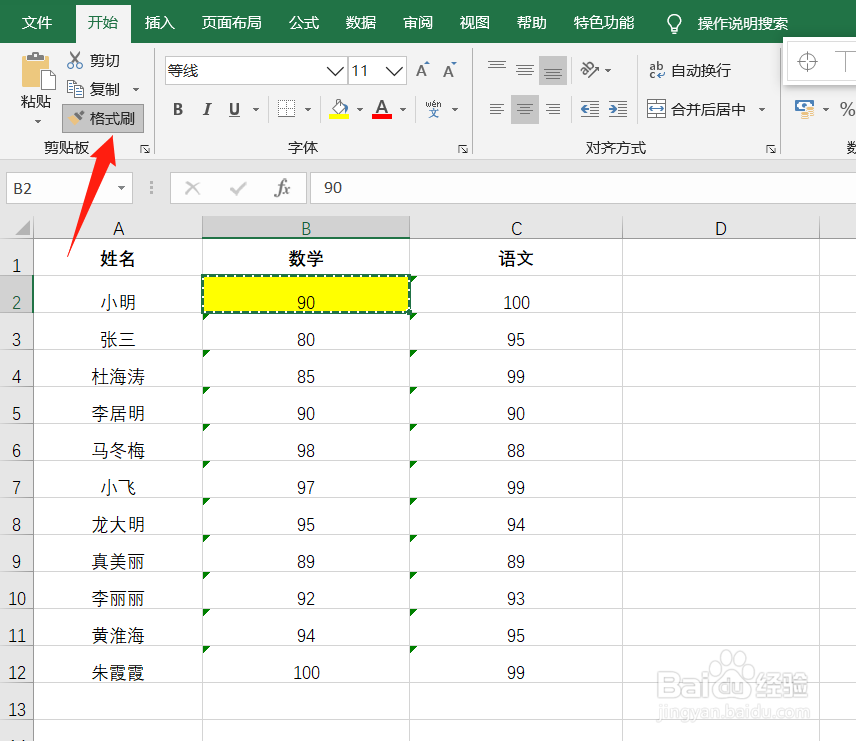This screenshot has width=856, height=741.
Task: Open the alignment group dialog launcher
Action: point(771,149)
